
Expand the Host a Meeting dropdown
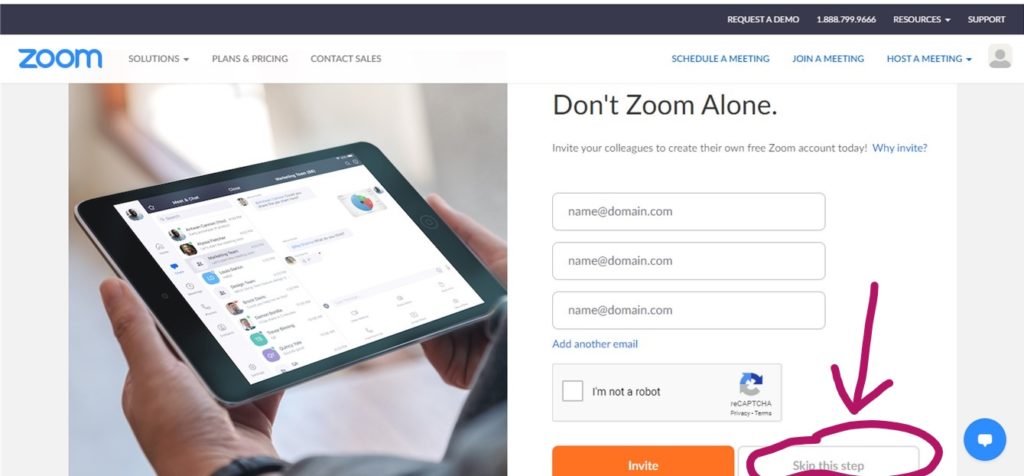(x=929, y=59)
